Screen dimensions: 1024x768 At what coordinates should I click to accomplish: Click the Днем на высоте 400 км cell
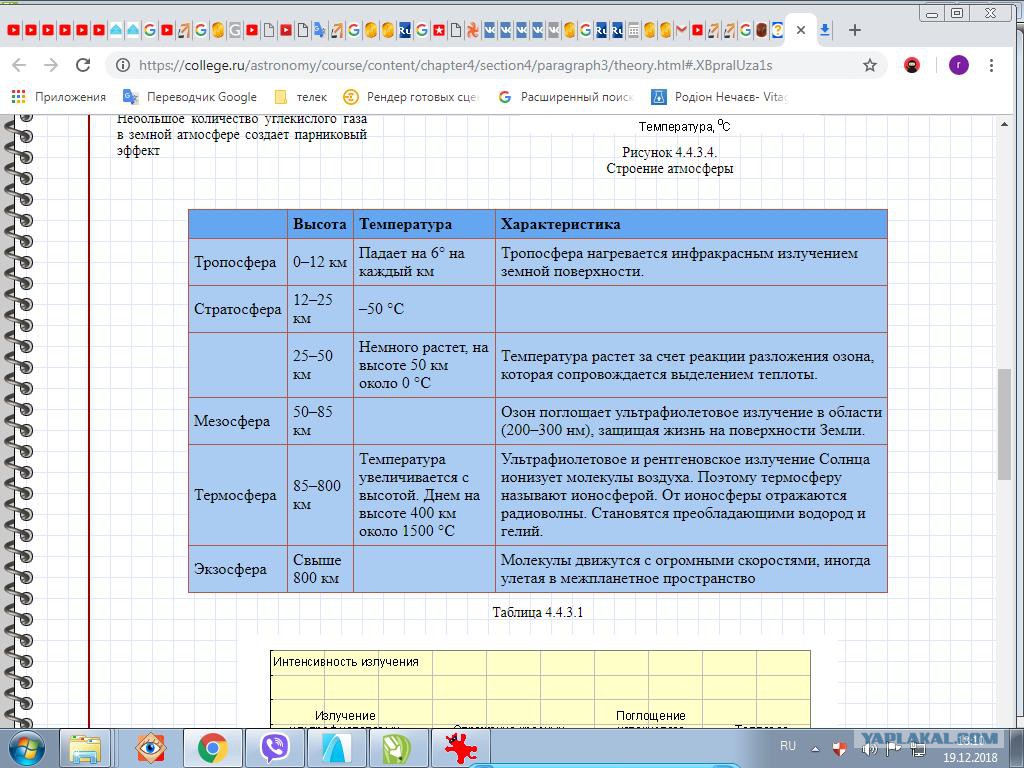click(424, 495)
